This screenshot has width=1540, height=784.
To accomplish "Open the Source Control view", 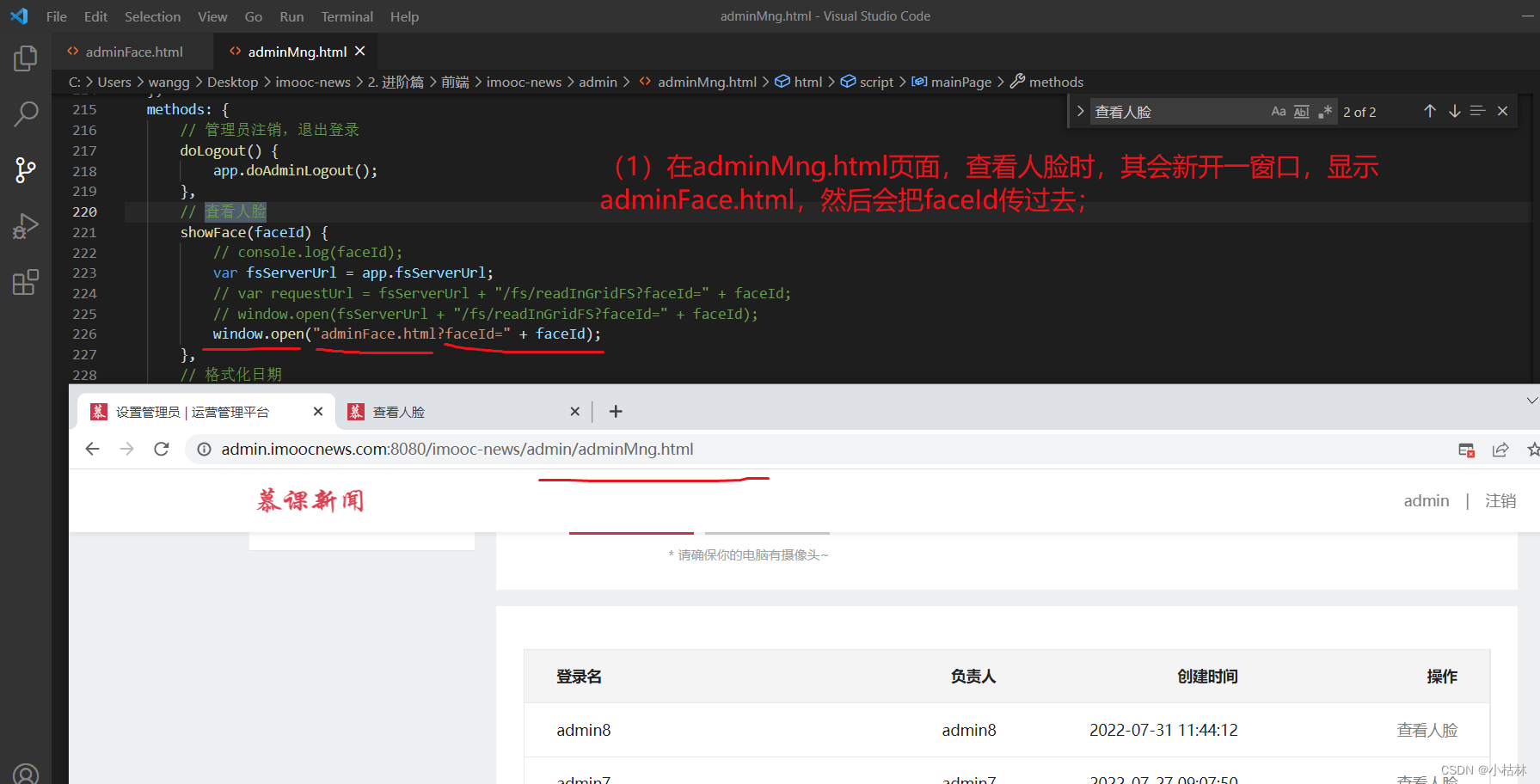I will pyautogui.click(x=25, y=169).
